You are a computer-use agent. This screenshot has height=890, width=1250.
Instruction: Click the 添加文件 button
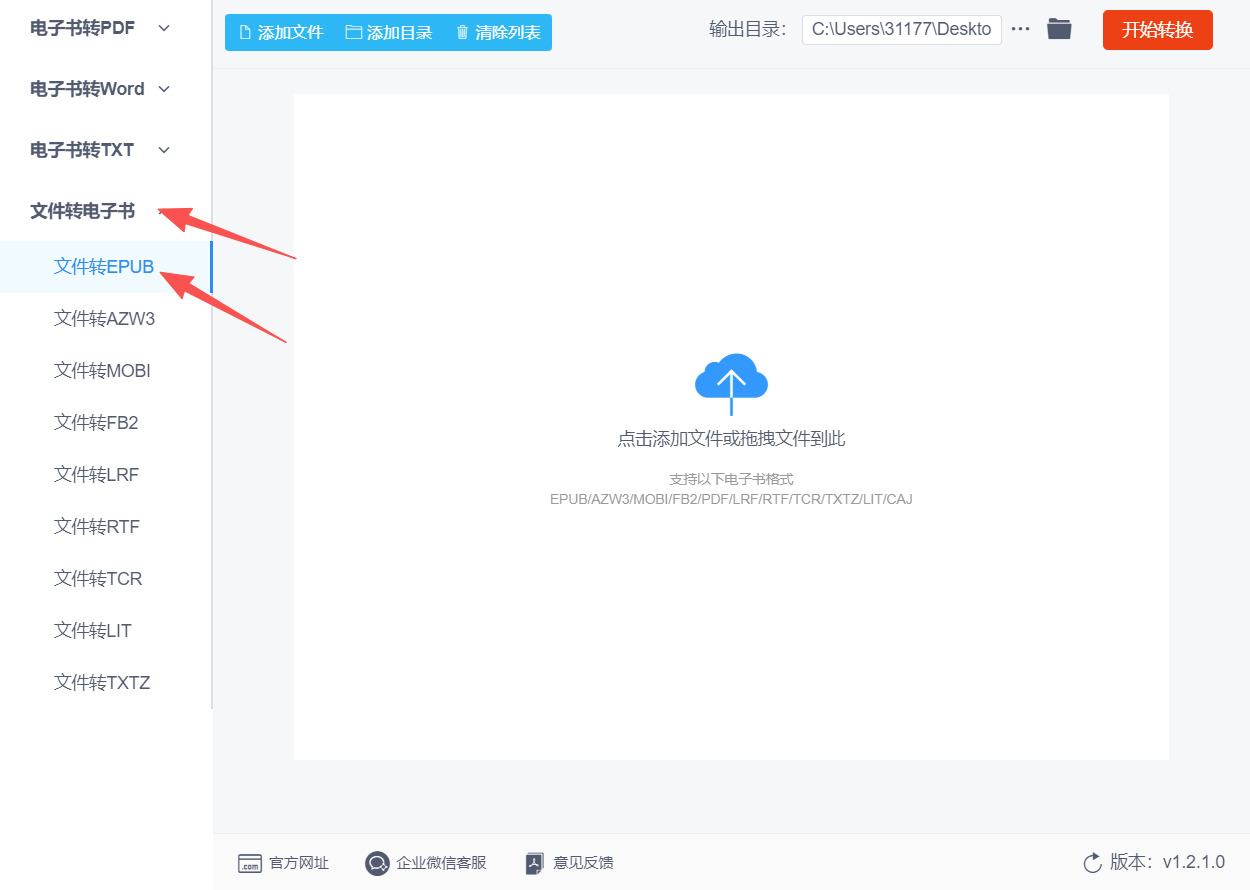pyautogui.click(x=281, y=32)
